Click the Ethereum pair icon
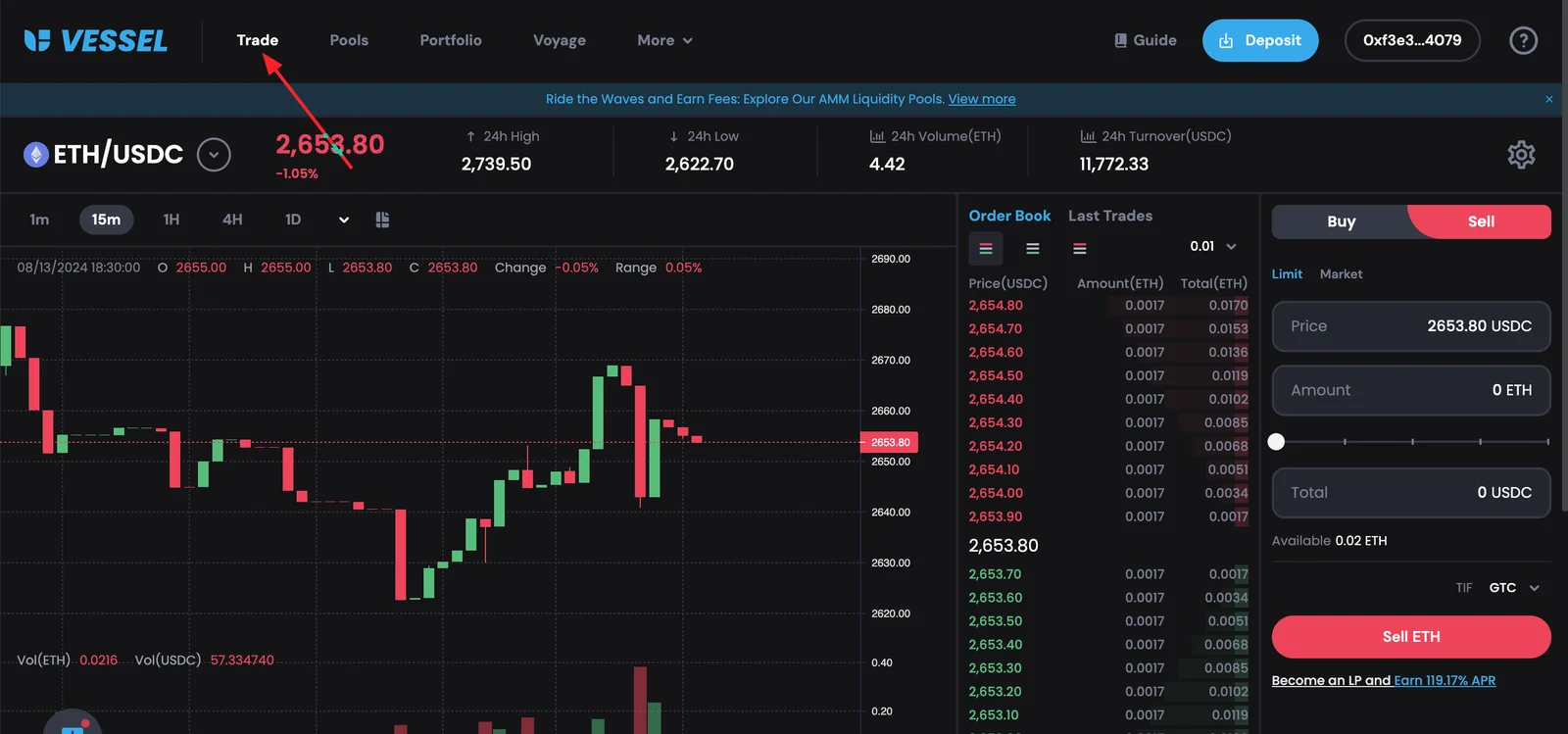The height and width of the screenshot is (734, 1568). [36, 155]
